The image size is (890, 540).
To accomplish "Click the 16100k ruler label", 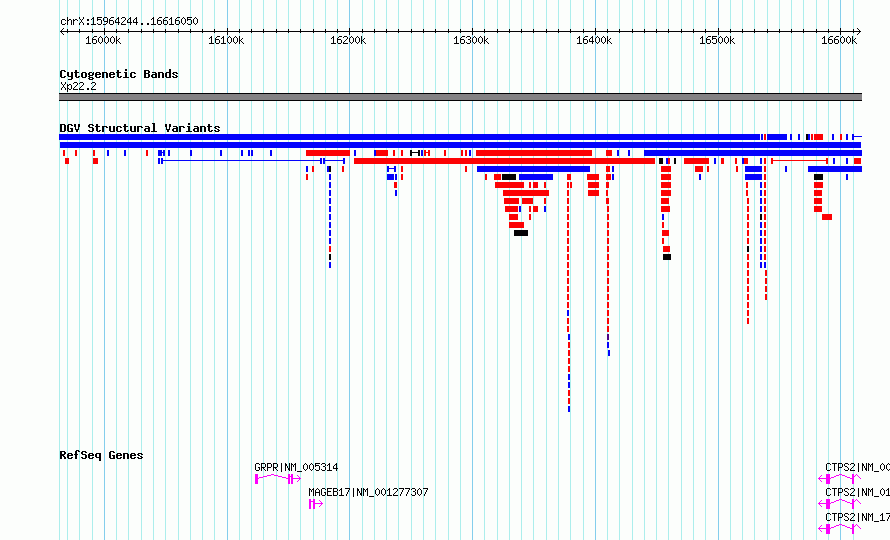I will [x=226, y=41].
